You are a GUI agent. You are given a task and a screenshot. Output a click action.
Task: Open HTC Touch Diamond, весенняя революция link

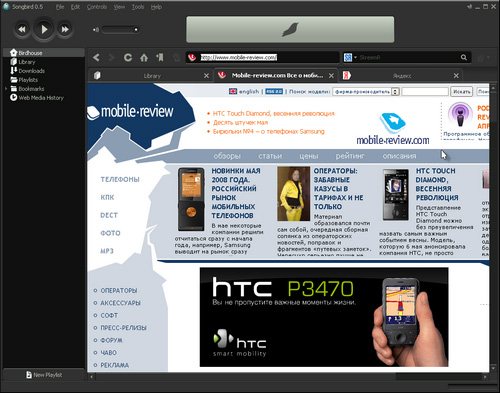(x=273, y=113)
